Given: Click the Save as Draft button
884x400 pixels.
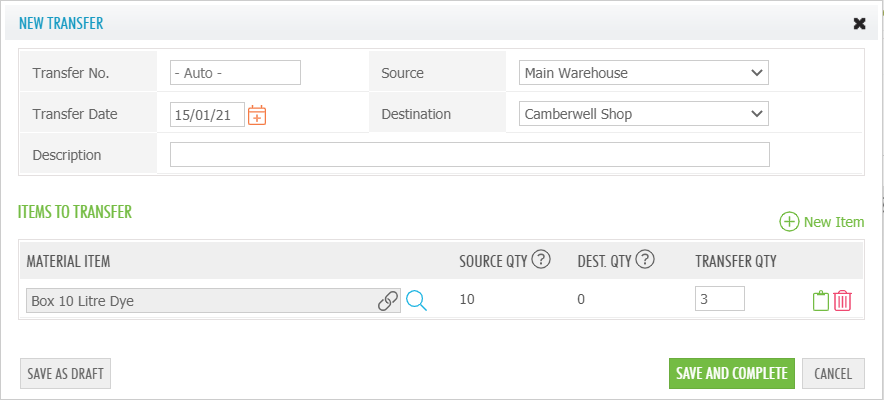Looking at the screenshot, I should (65, 373).
